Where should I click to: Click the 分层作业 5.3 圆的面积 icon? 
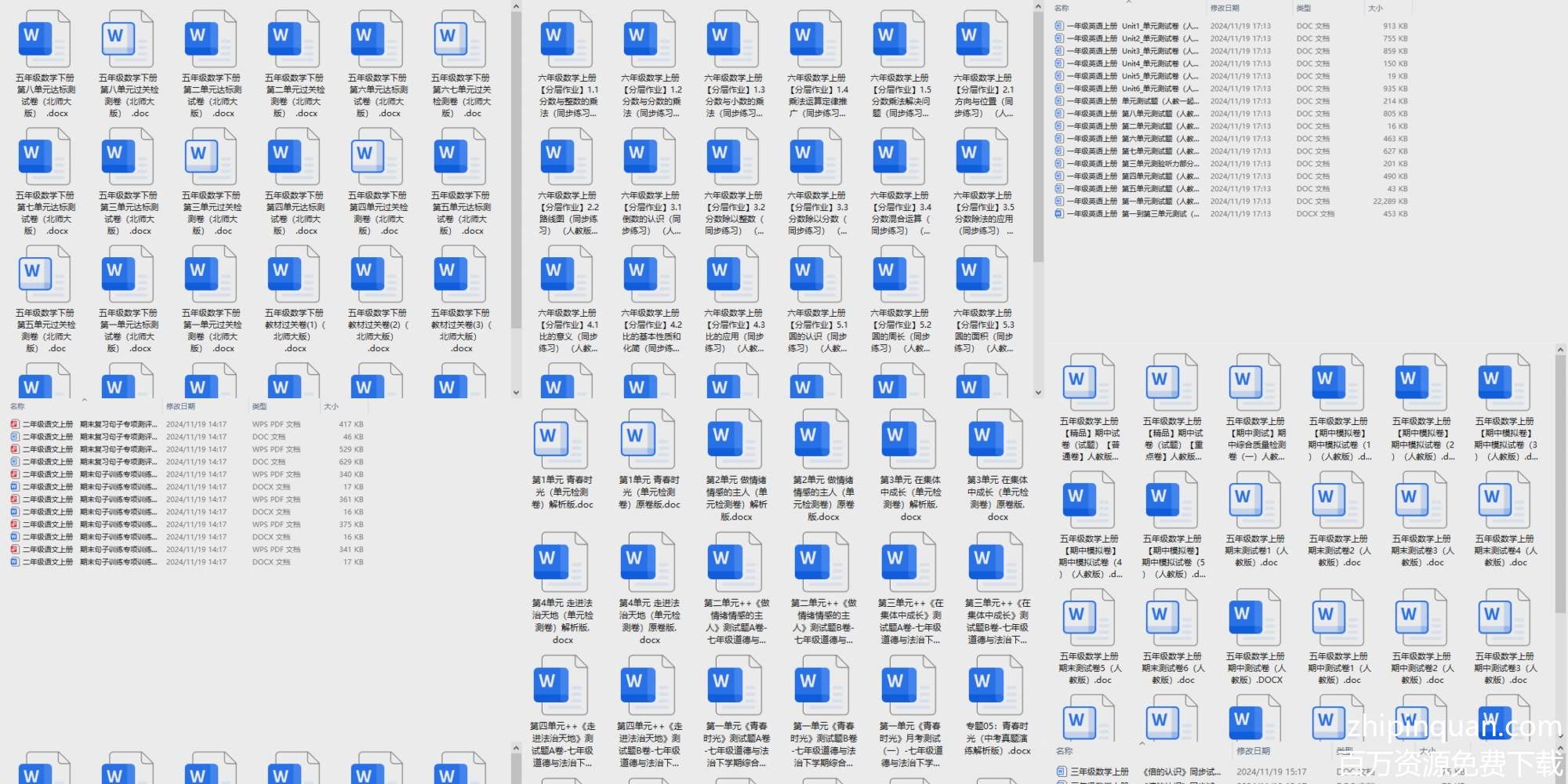(982, 274)
